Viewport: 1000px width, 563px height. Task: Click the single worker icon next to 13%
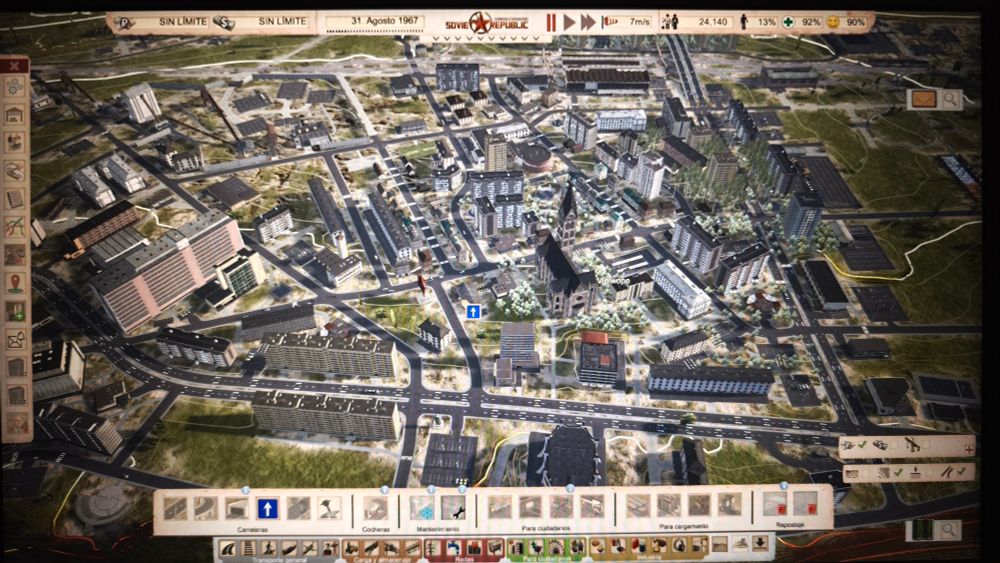[744, 22]
